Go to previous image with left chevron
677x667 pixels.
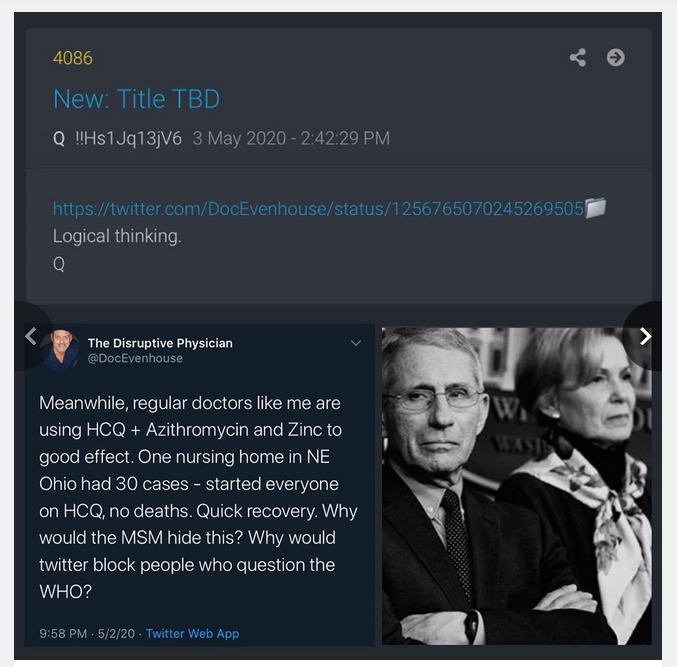31,336
